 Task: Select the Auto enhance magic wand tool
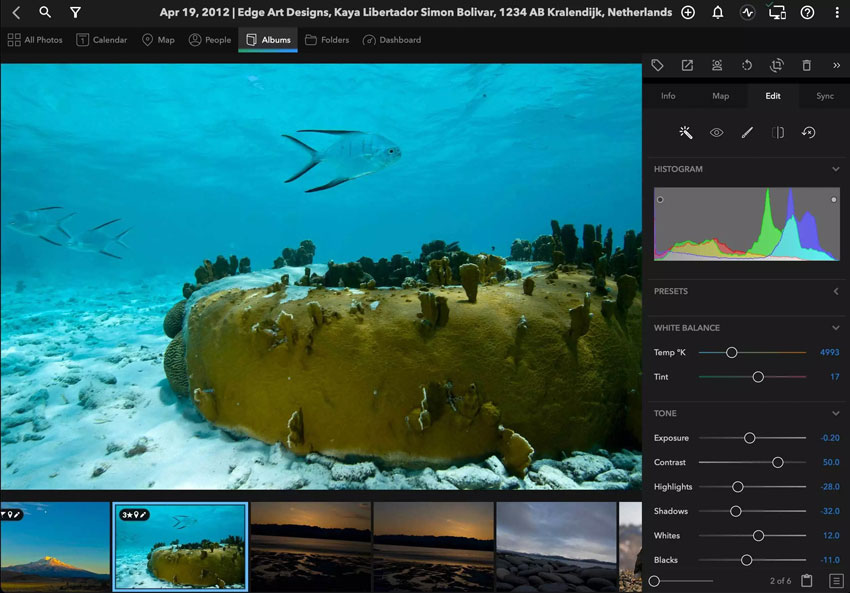[686, 131]
